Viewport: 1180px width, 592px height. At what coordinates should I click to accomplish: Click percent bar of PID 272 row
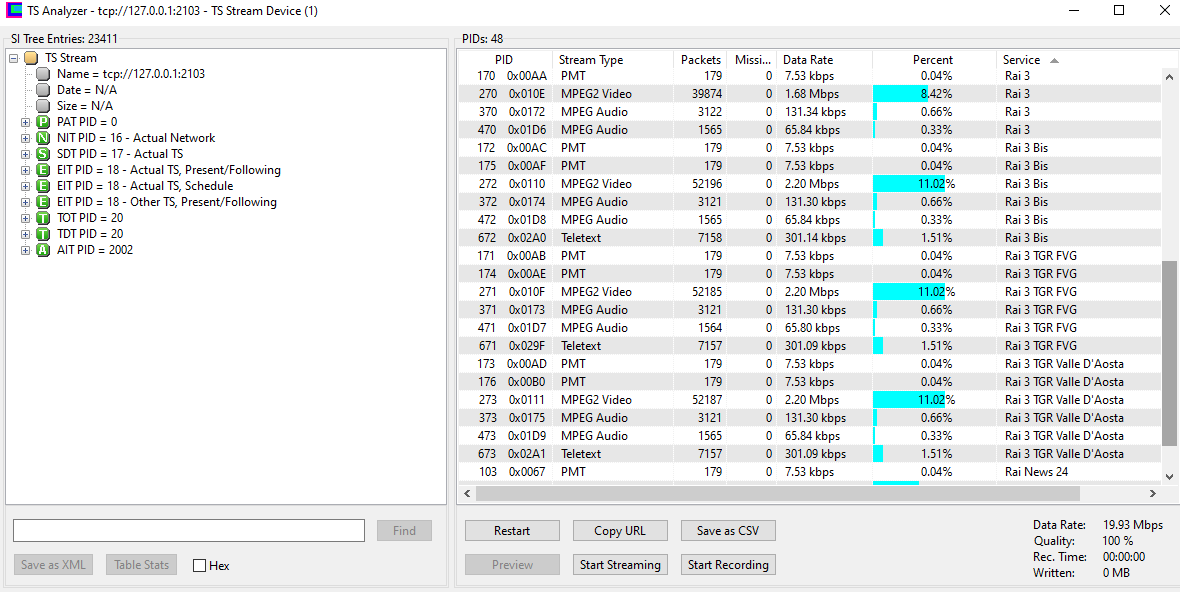(x=909, y=184)
